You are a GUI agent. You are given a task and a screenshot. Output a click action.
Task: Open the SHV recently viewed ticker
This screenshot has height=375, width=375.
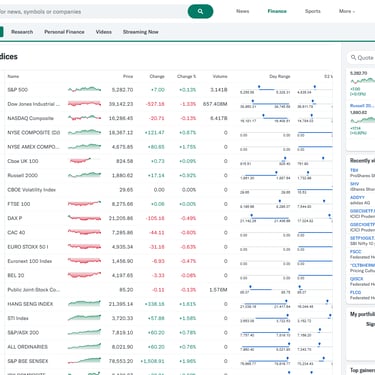tap(355, 184)
